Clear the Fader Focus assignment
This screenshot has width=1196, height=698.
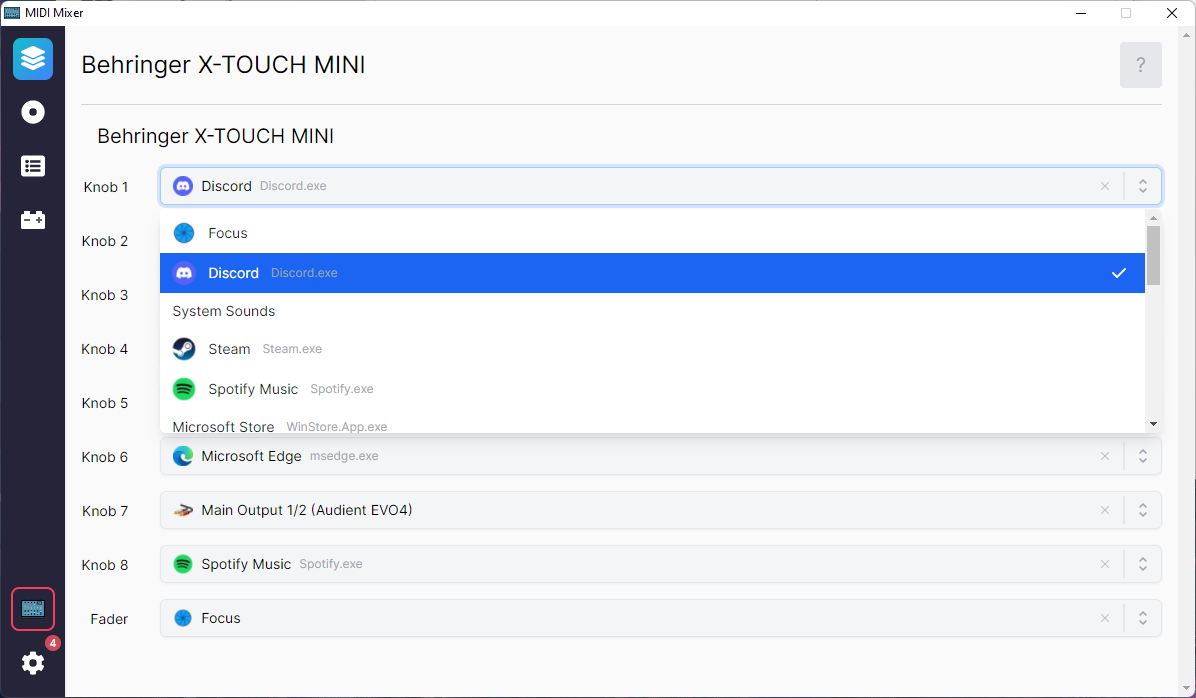pyautogui.click(x=1104, y=618)
